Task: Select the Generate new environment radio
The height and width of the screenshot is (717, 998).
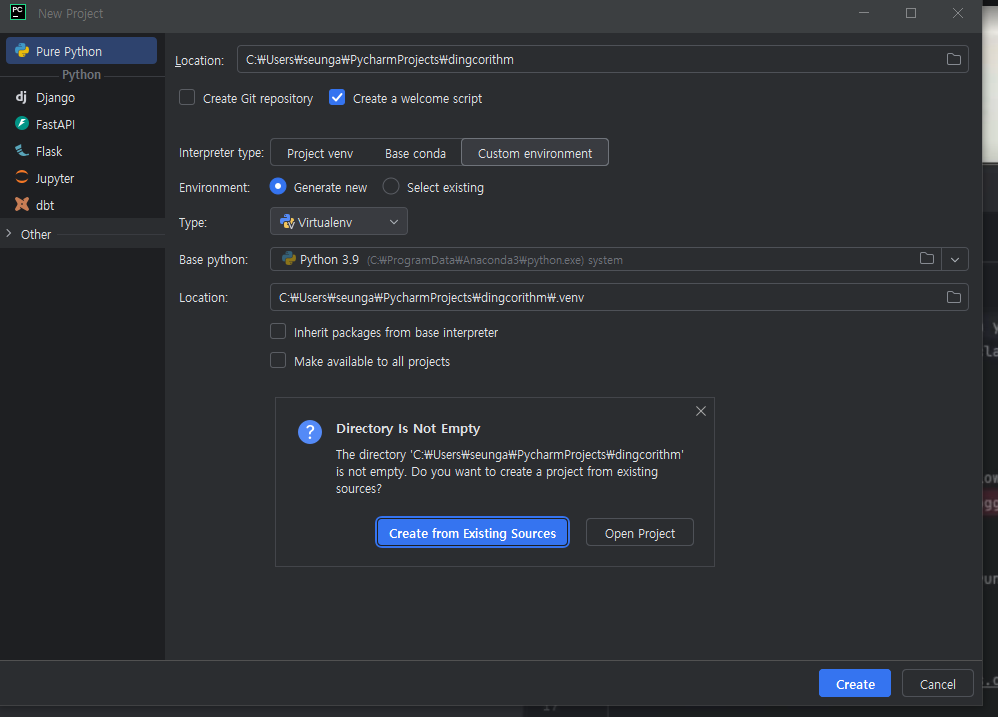Action: [x=278, y=186]
